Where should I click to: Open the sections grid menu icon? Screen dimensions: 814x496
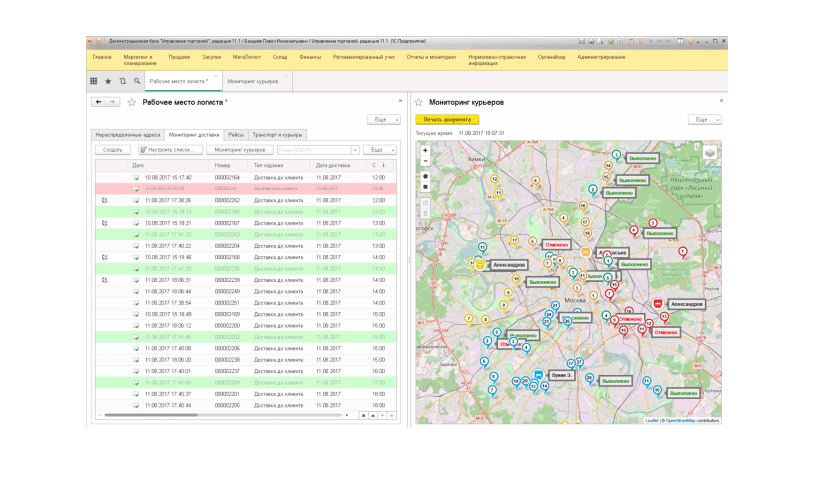[x=93, y=81]
